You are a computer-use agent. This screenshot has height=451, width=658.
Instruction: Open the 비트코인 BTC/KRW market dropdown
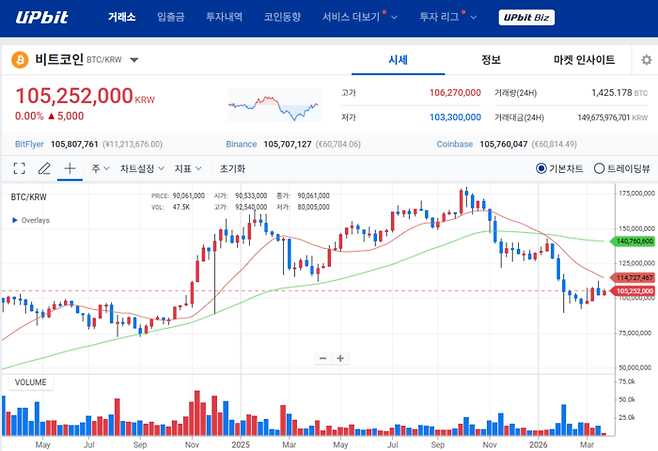(134, 60)
